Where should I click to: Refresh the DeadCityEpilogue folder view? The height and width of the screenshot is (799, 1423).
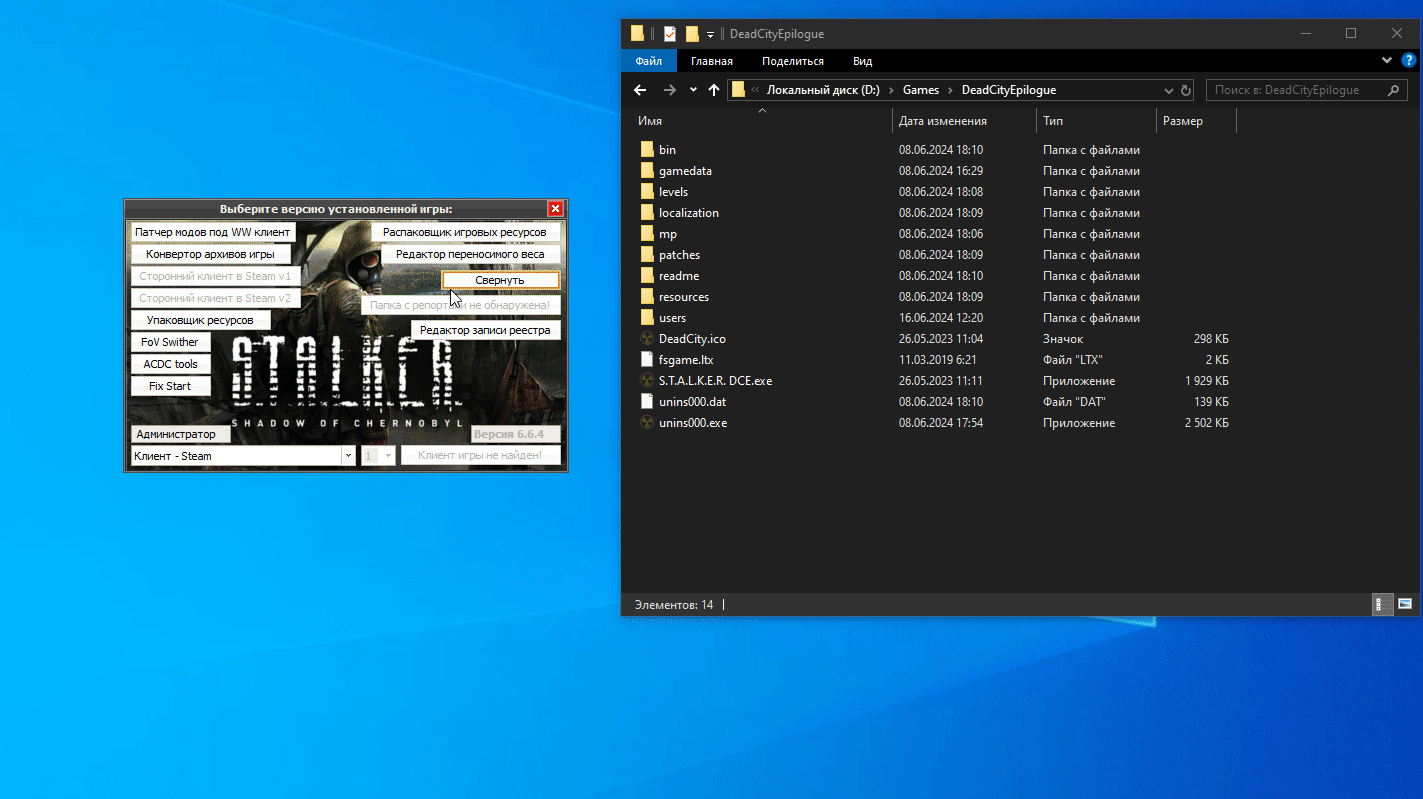click(x=1186, y=90)
